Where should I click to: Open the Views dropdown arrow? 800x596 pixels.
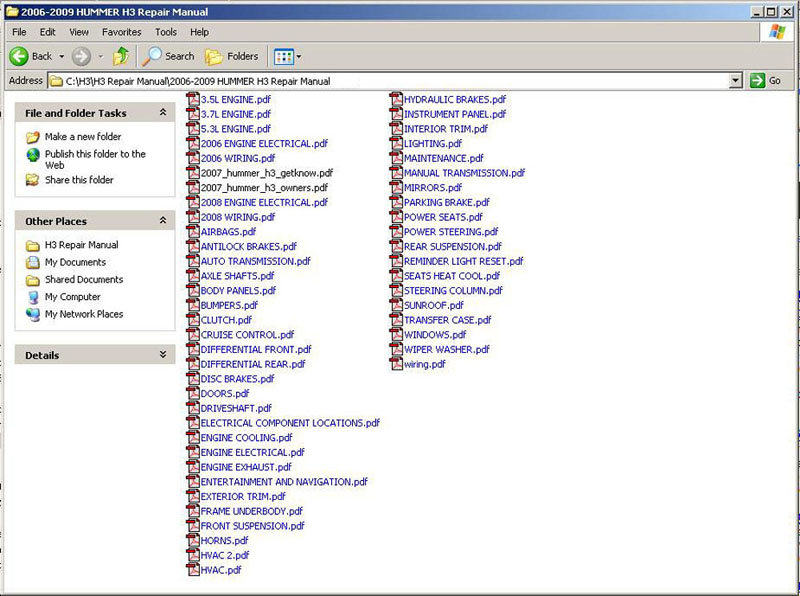tap(299, 57)
